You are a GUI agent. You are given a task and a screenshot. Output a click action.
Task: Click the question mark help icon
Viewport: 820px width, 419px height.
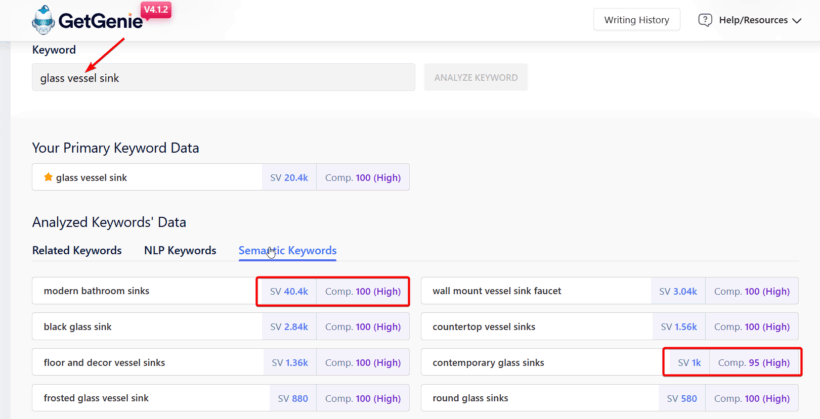click(705, 20)
